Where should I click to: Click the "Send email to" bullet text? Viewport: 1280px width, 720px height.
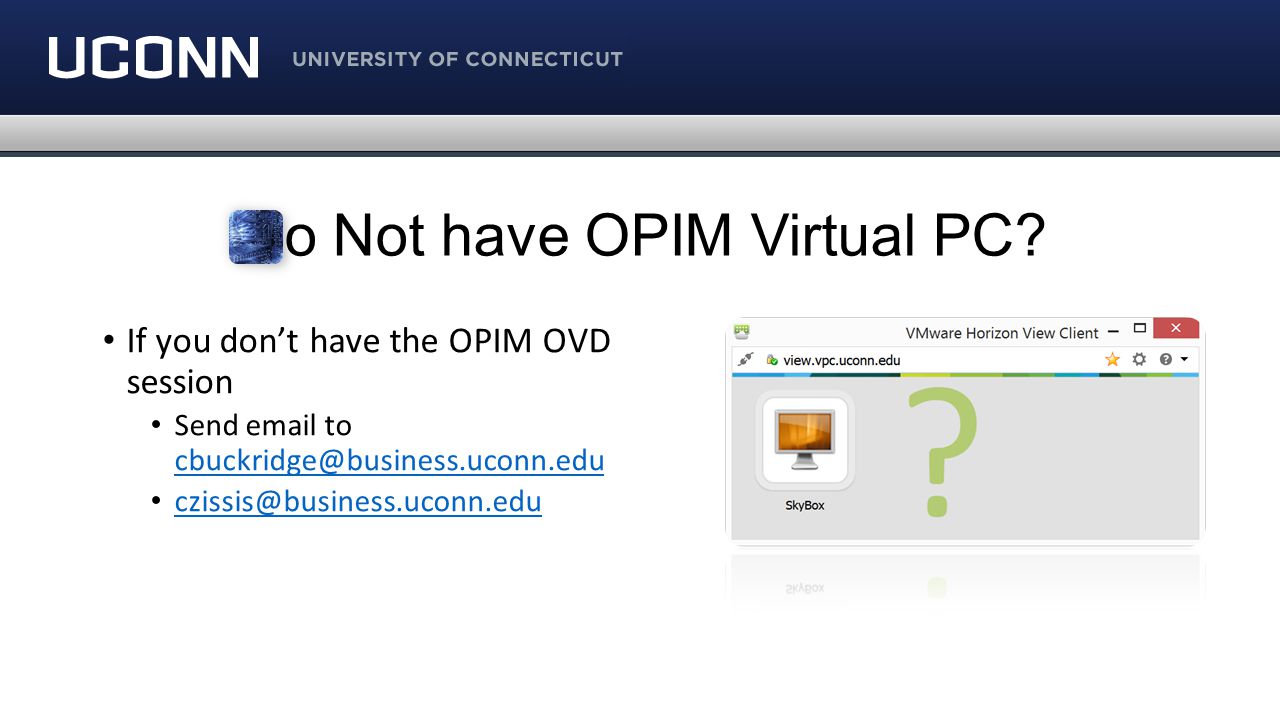click(x=263, y=425)
